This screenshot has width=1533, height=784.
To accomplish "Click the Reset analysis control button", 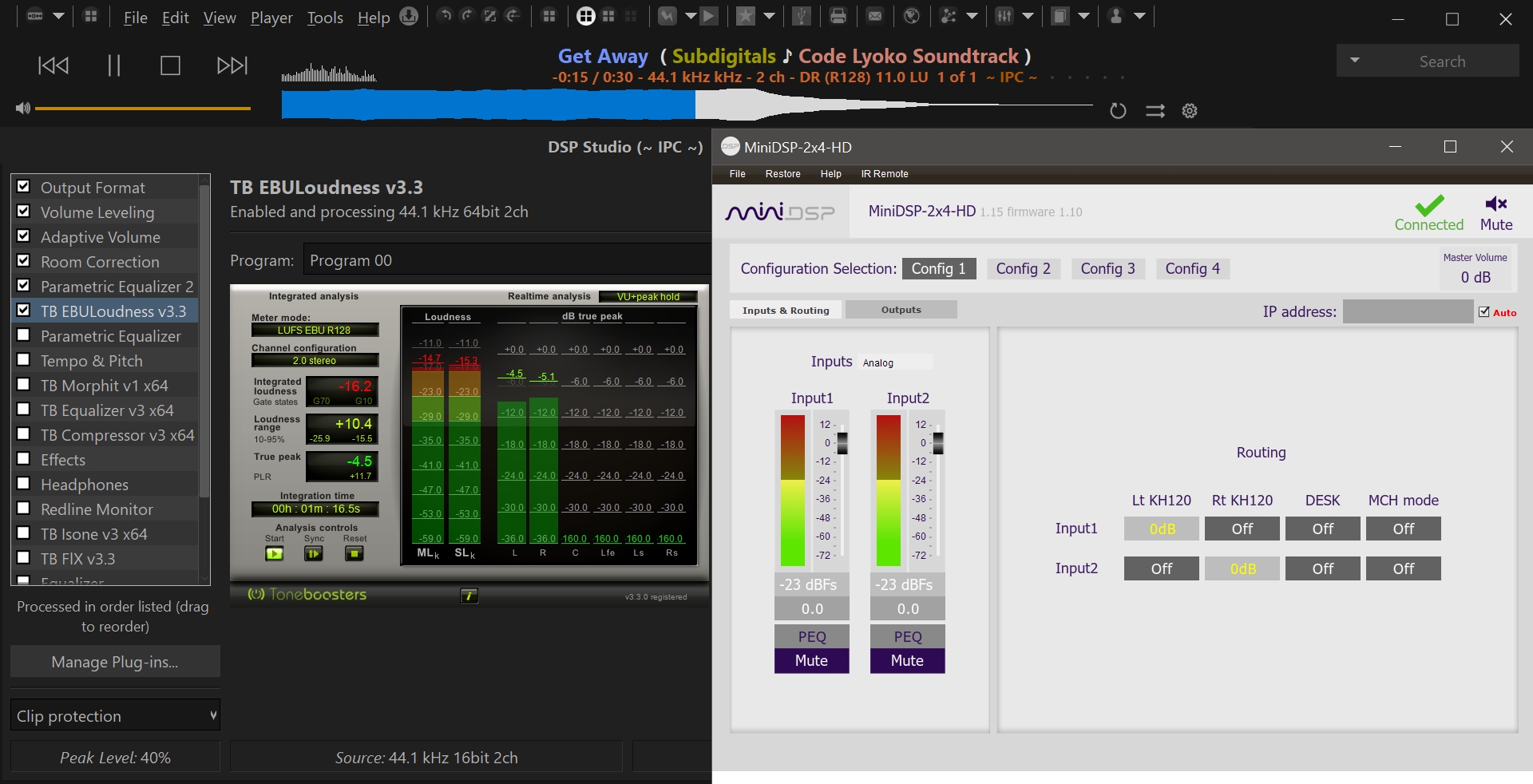I will (x=355, y=553).
